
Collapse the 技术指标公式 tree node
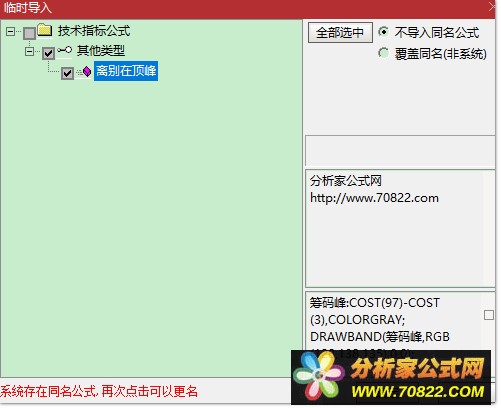[11, 31]
